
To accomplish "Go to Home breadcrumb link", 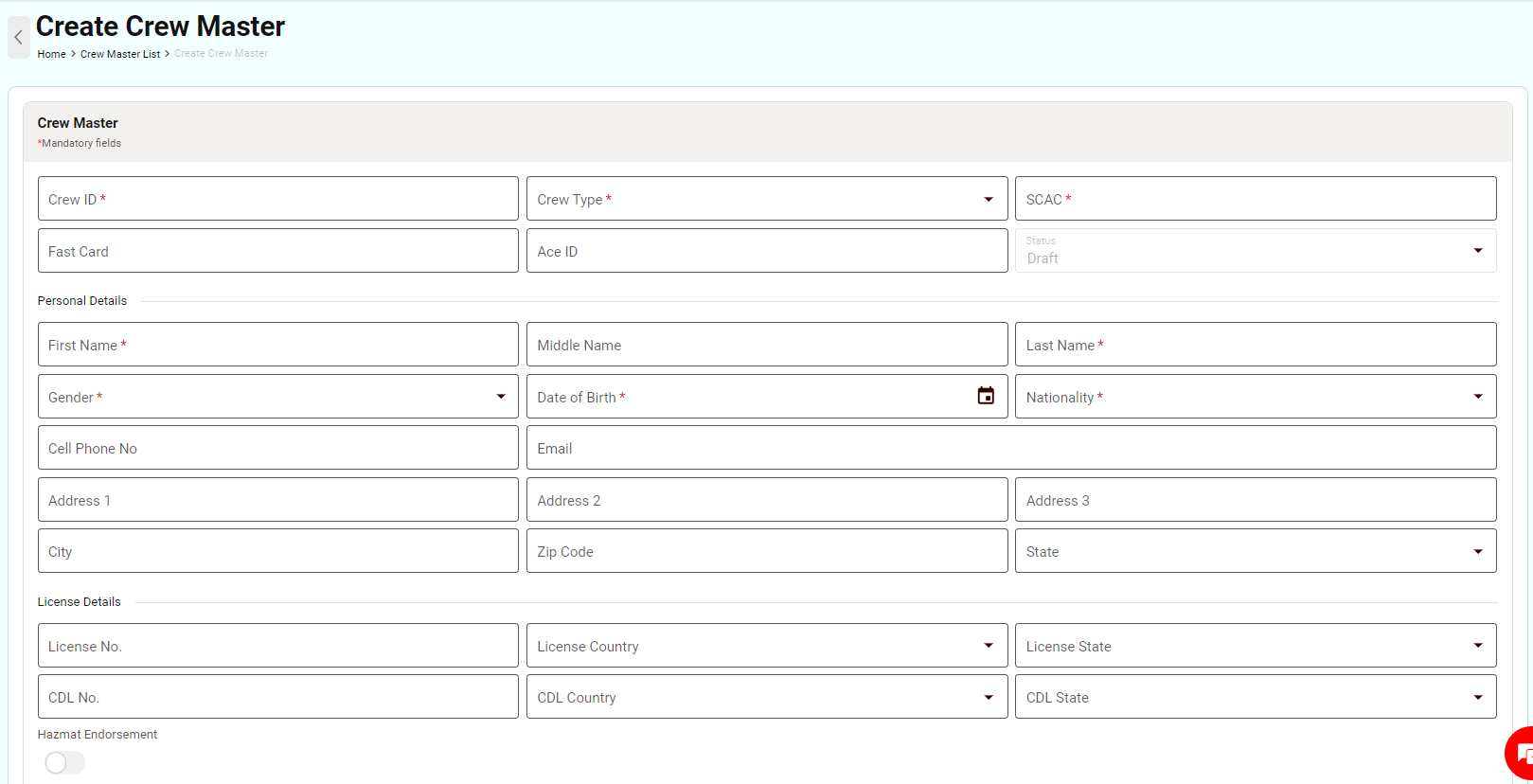I will coord(51,54).
